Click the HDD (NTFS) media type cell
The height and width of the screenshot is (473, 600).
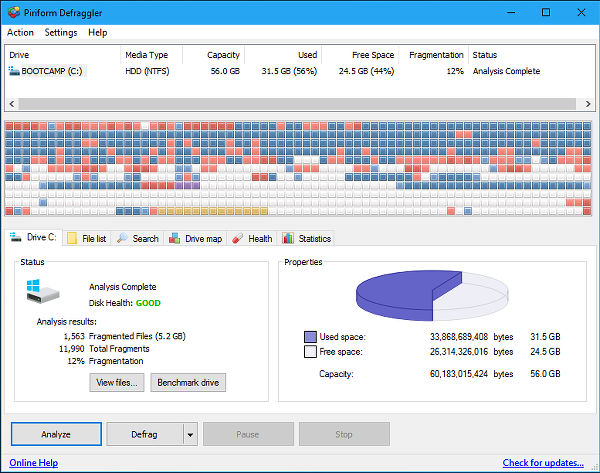147,71
